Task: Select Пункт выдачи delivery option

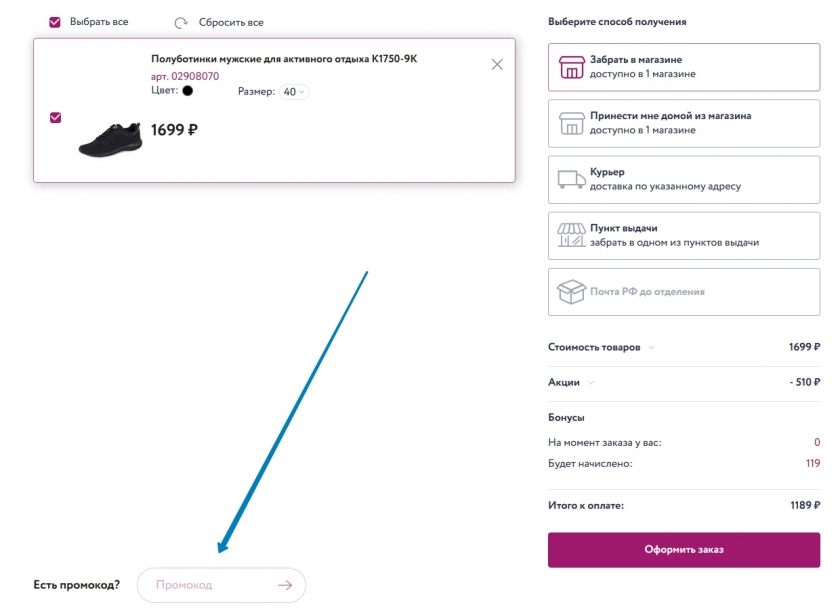Action: point(683,236)
